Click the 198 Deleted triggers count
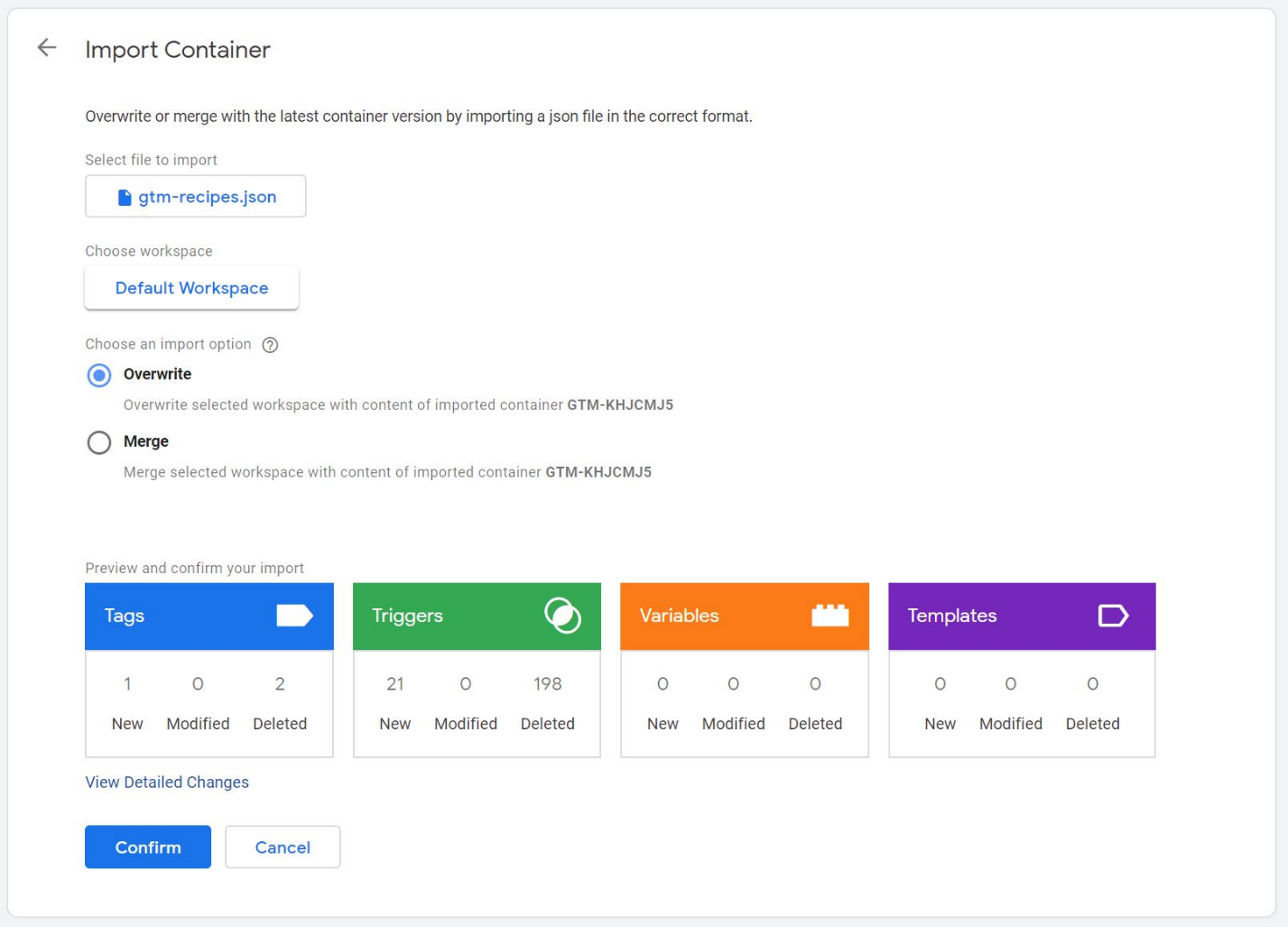 (x=547, y=684)
